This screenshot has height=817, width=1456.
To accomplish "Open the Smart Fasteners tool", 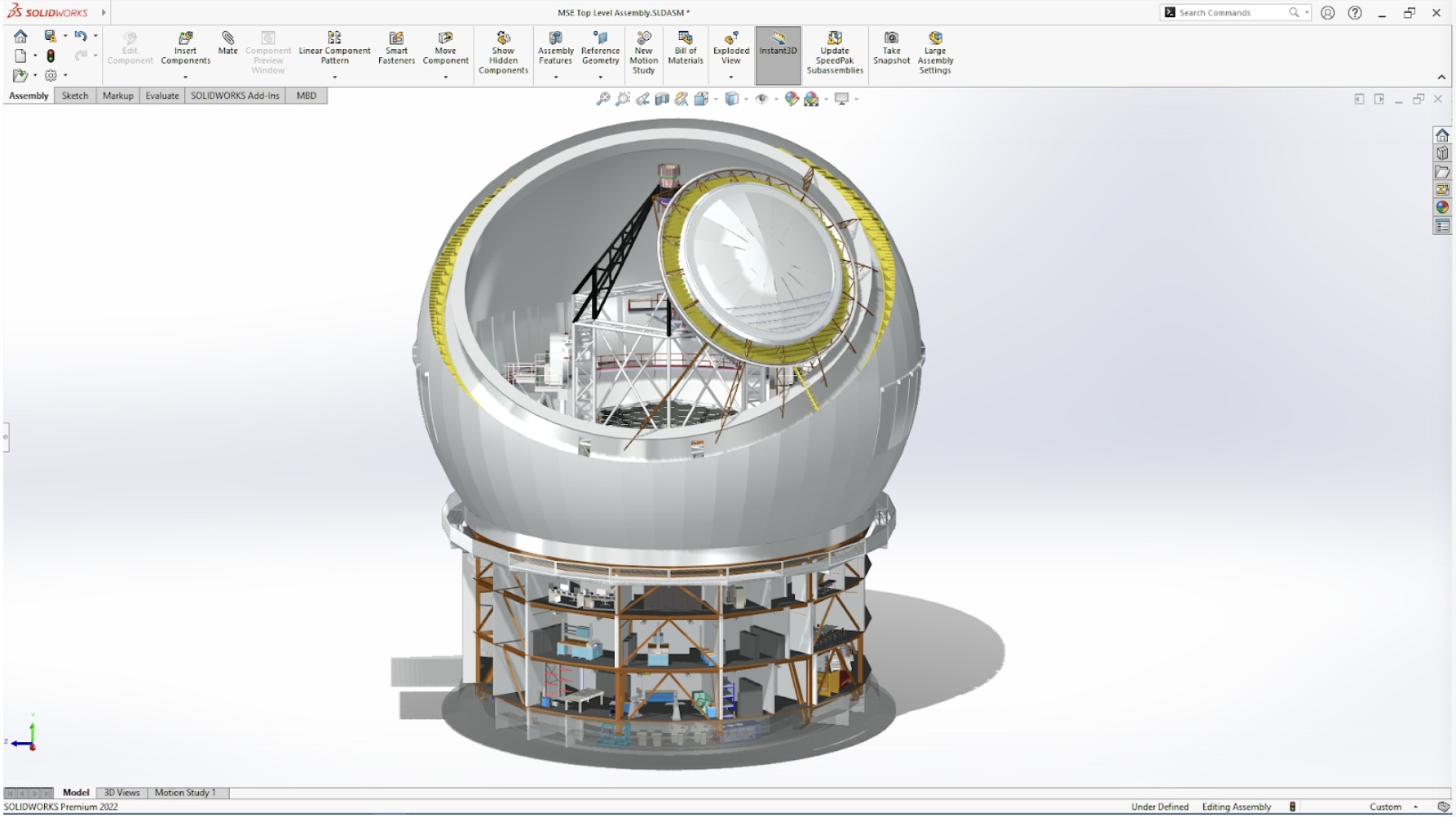I will click(396, 49).
